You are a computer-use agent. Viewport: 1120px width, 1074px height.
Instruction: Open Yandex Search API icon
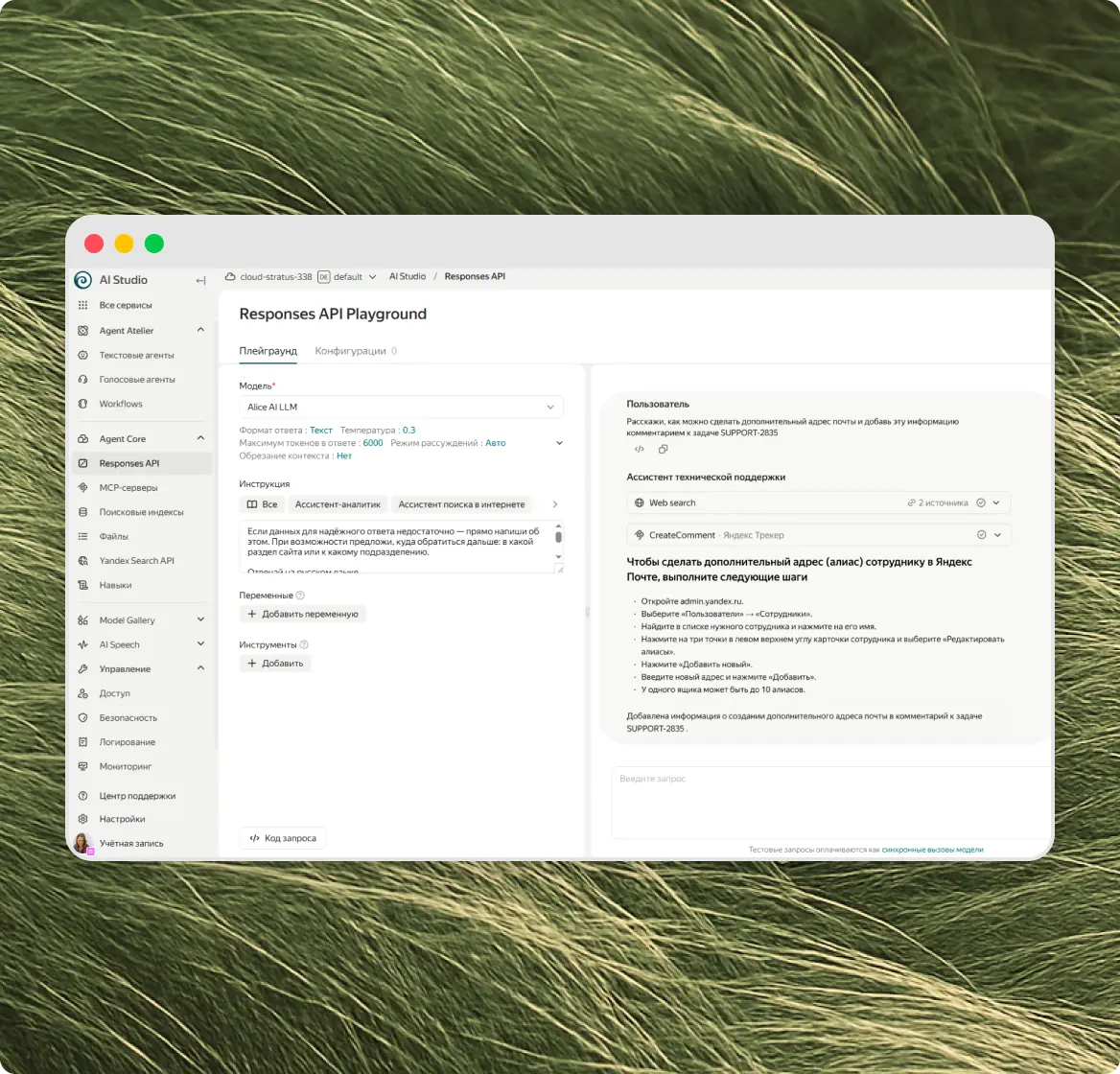click(82, 561)
